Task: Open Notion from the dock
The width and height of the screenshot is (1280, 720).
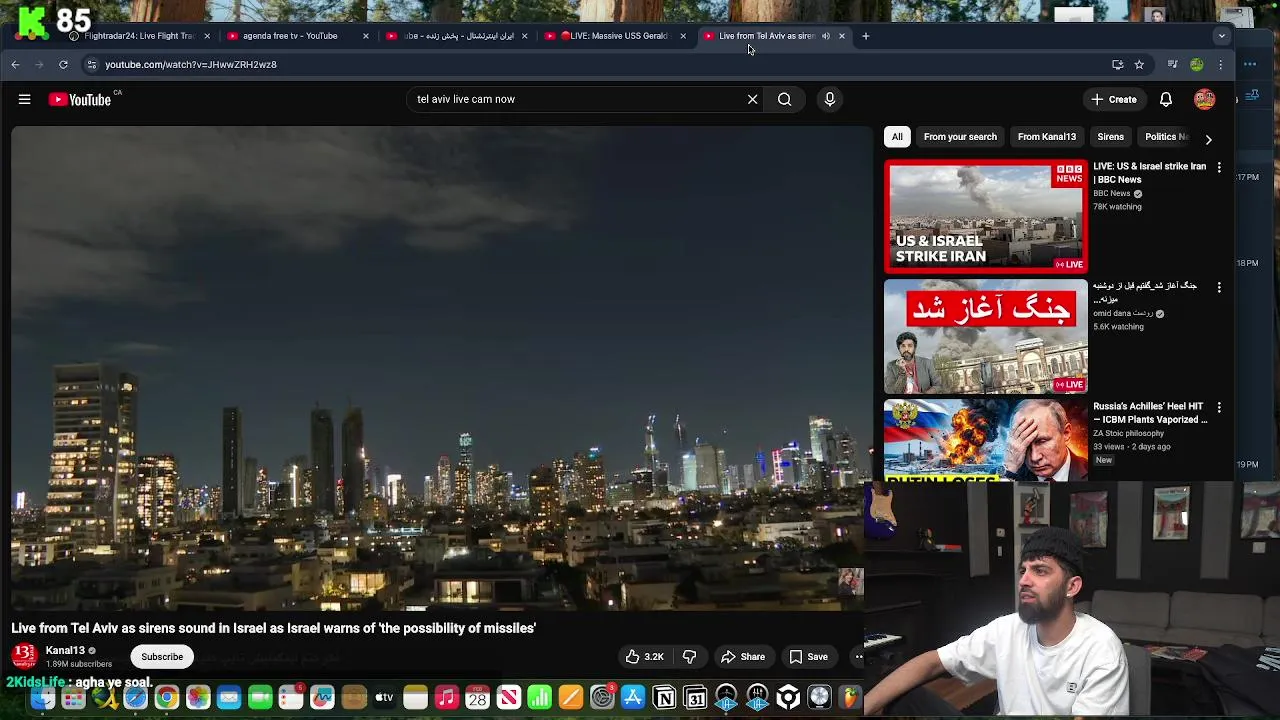Action: [664, 698]
